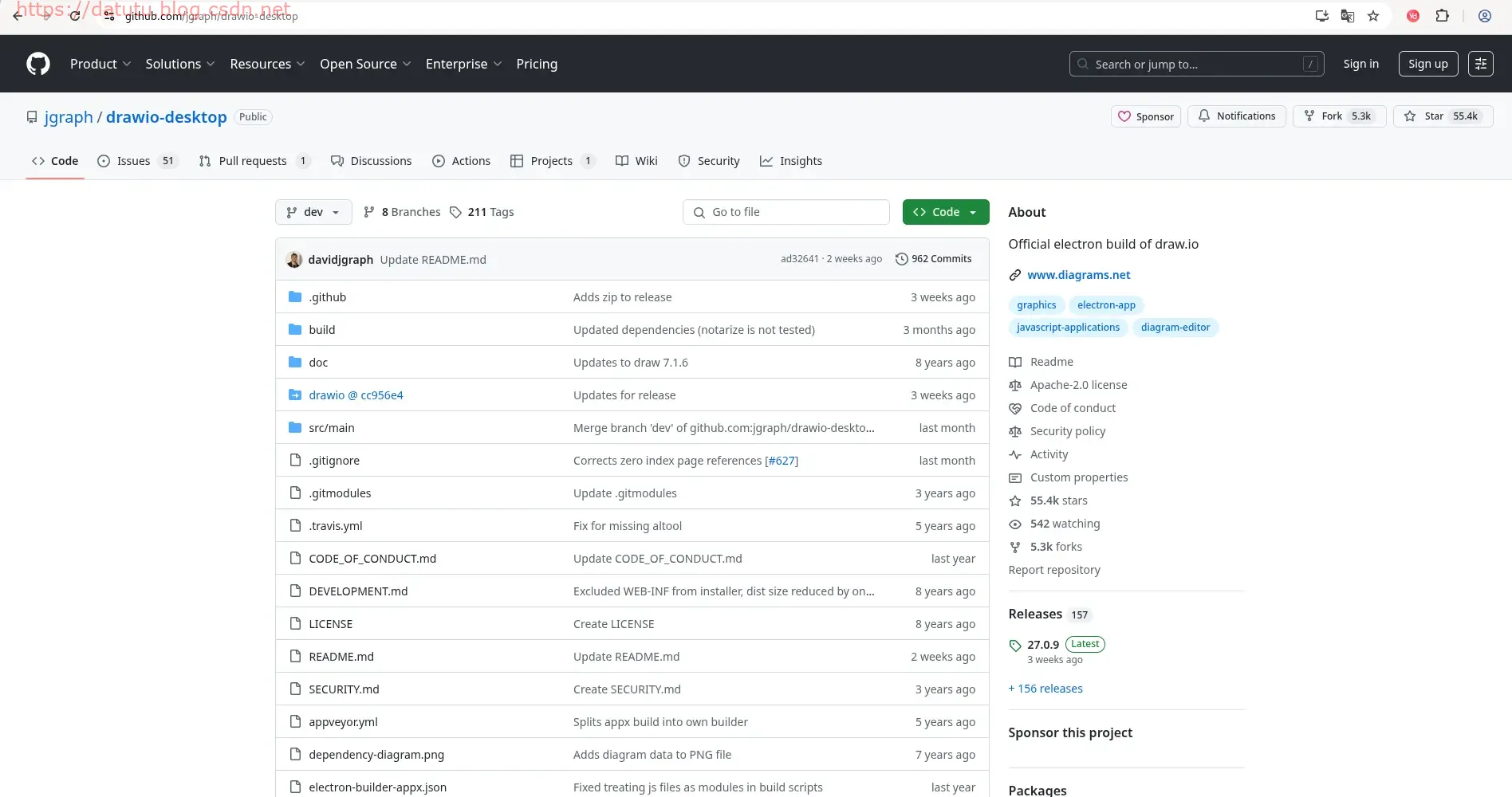Reload the page with the refresh icon

(x=75, y=16)
